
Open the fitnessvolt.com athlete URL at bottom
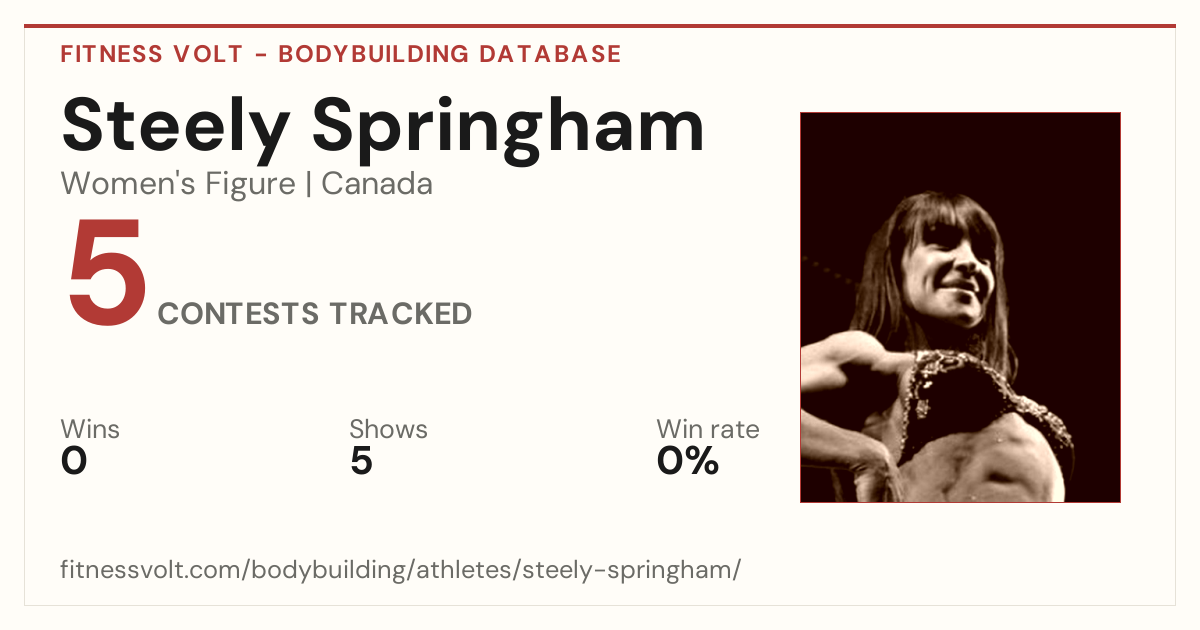(401, 571)
